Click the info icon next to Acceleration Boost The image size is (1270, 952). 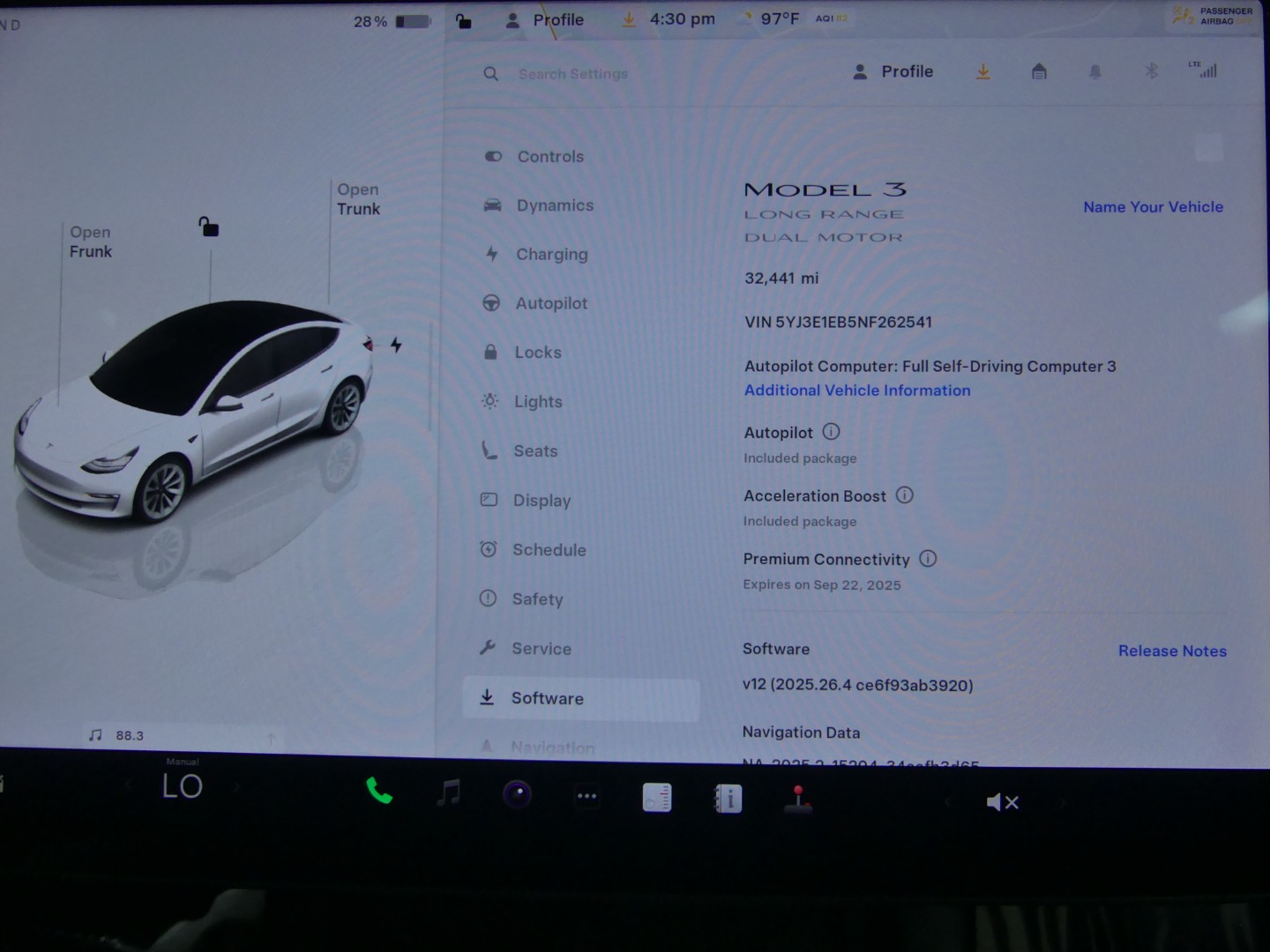[905, 495]
